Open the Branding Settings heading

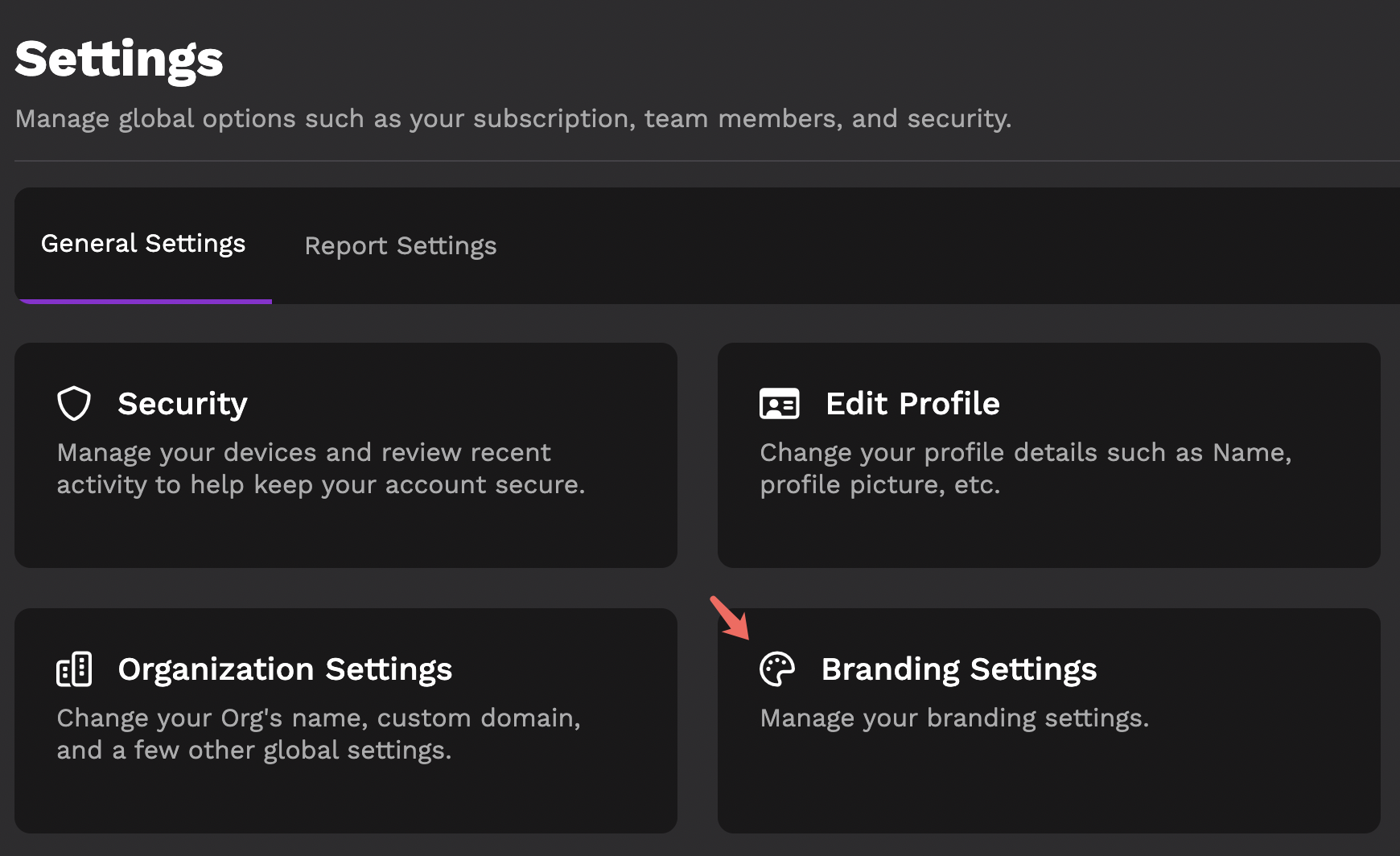(x=959, y=669)
